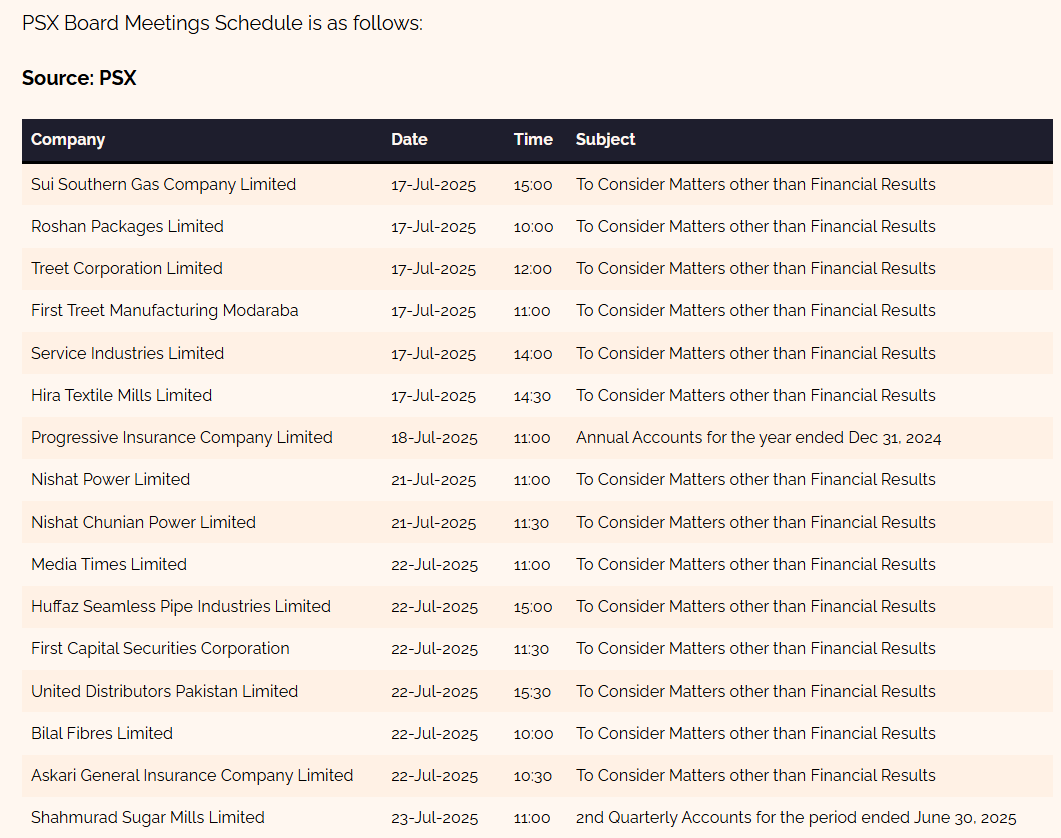The width and height of the screenshot is (1061, 838).
Task: Click Nishat Chunian Power Limited cell
Action: point(143,523)
